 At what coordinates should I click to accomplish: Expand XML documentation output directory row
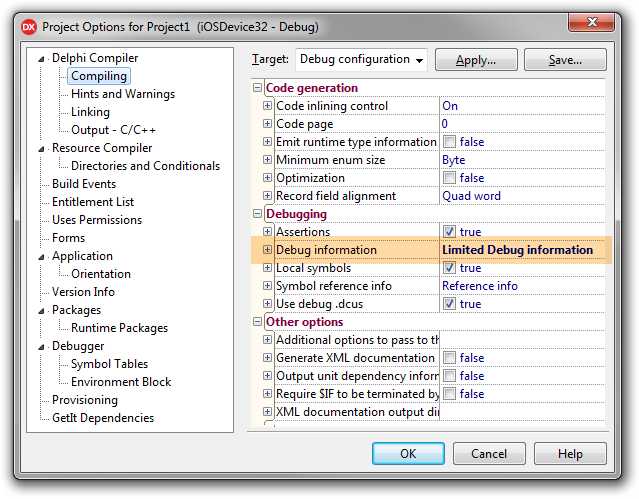coord(267,411)
